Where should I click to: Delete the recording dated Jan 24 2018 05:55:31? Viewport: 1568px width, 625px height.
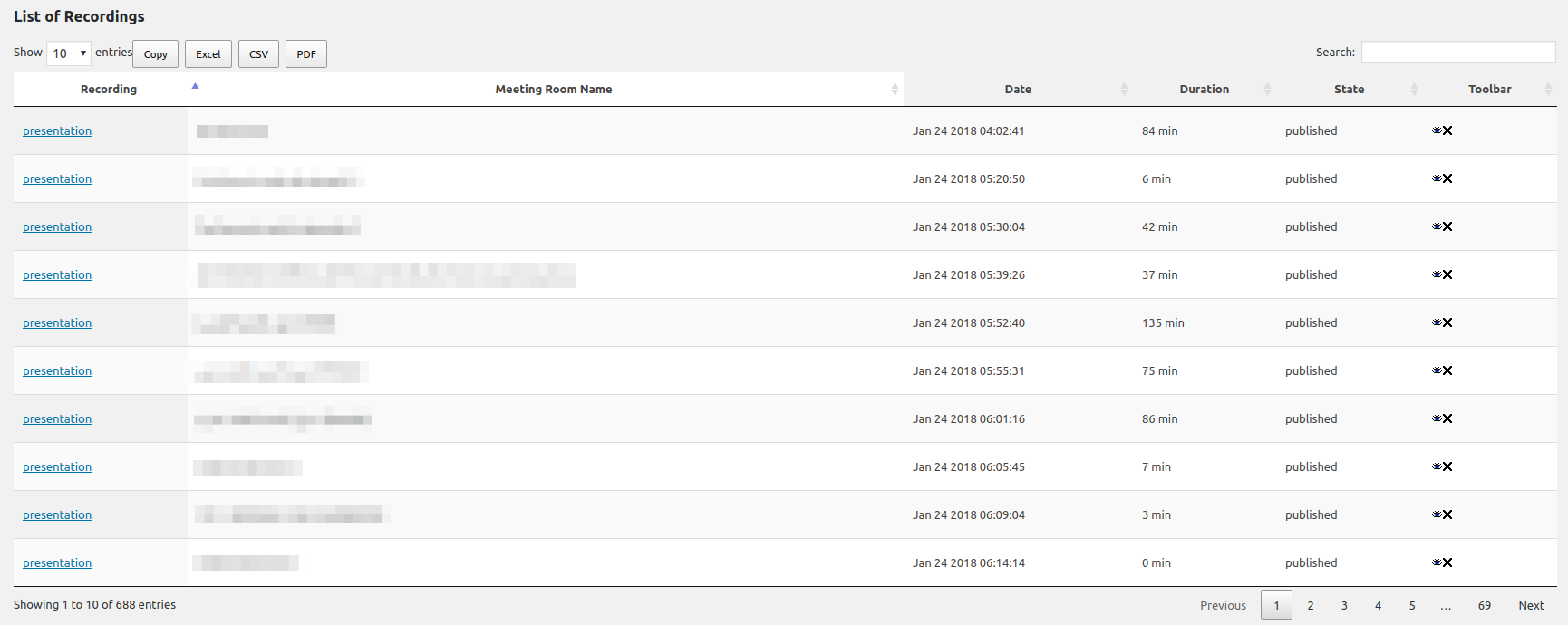point(1447,370)
